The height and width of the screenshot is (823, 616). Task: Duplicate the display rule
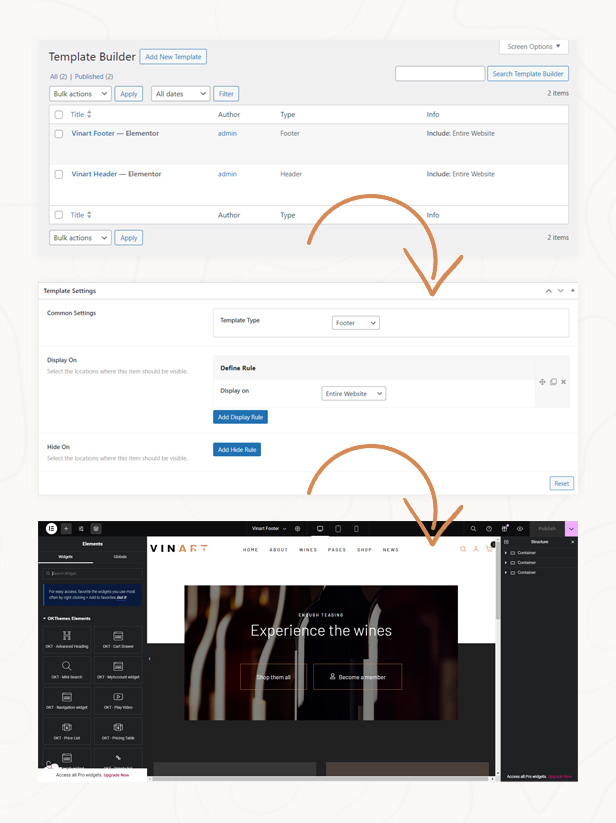553,382
